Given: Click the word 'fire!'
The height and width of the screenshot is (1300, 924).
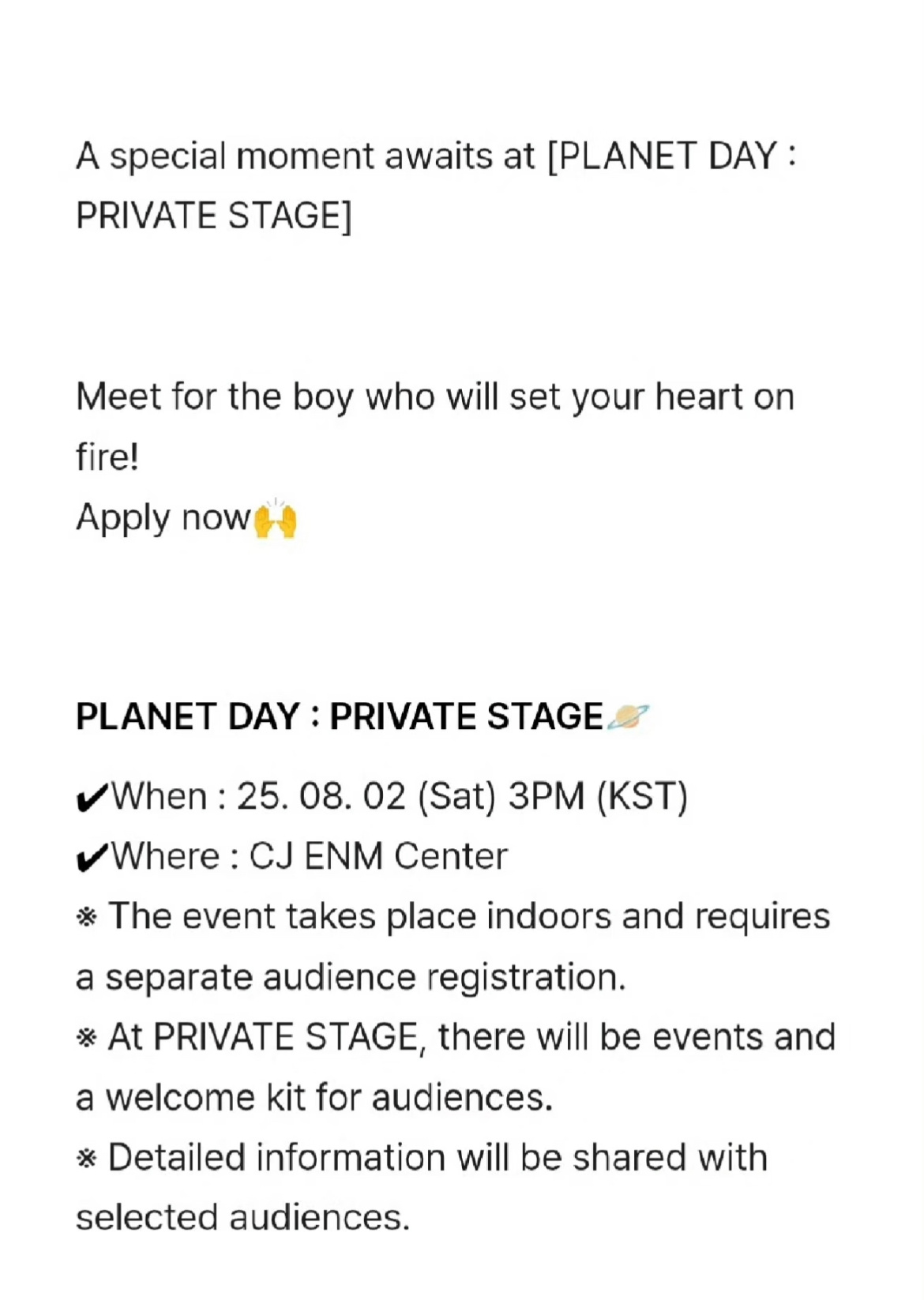Looking at the screenshot, I should point(107,457).
